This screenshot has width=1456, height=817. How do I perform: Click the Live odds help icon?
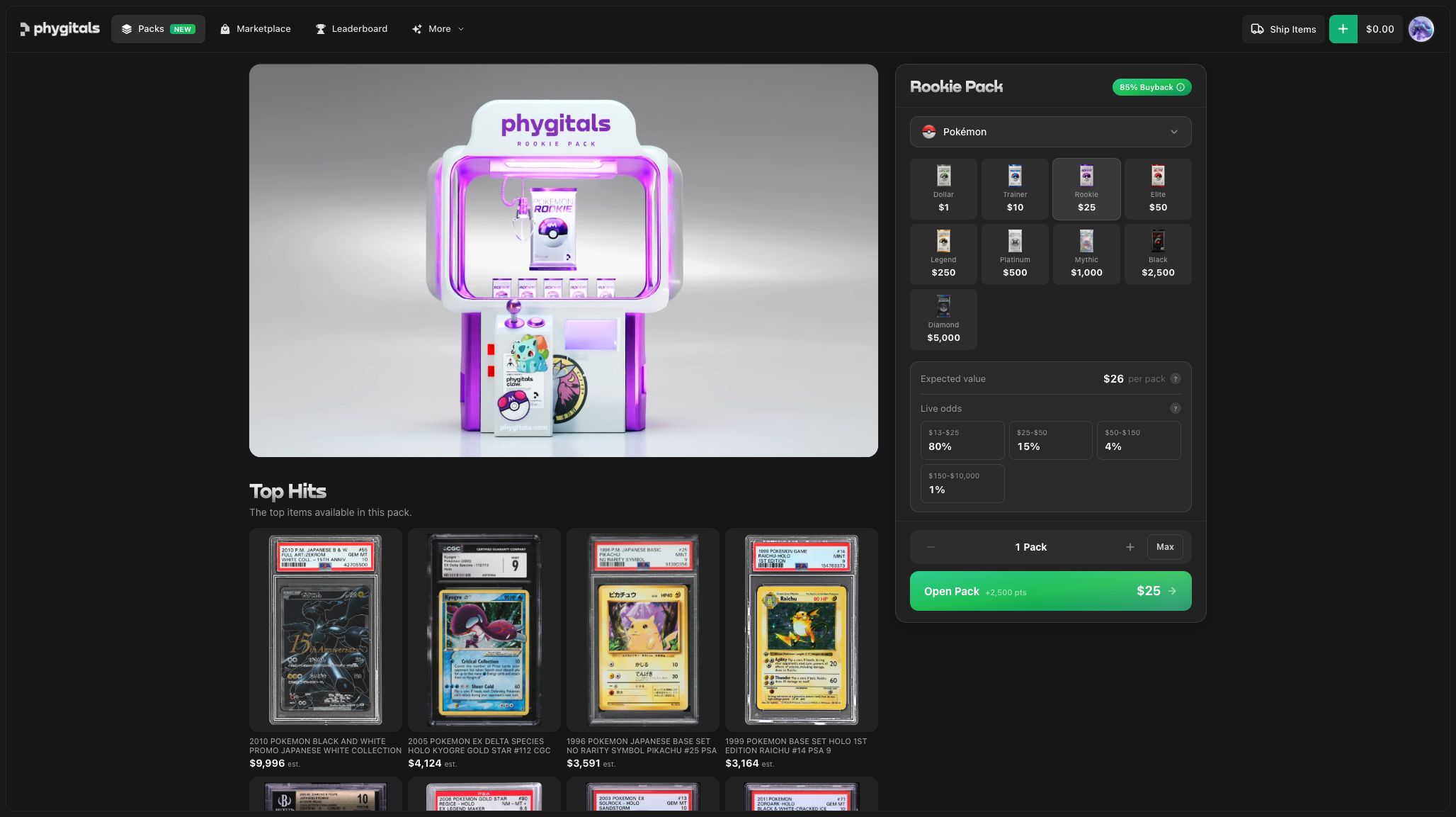point(1176,409)
